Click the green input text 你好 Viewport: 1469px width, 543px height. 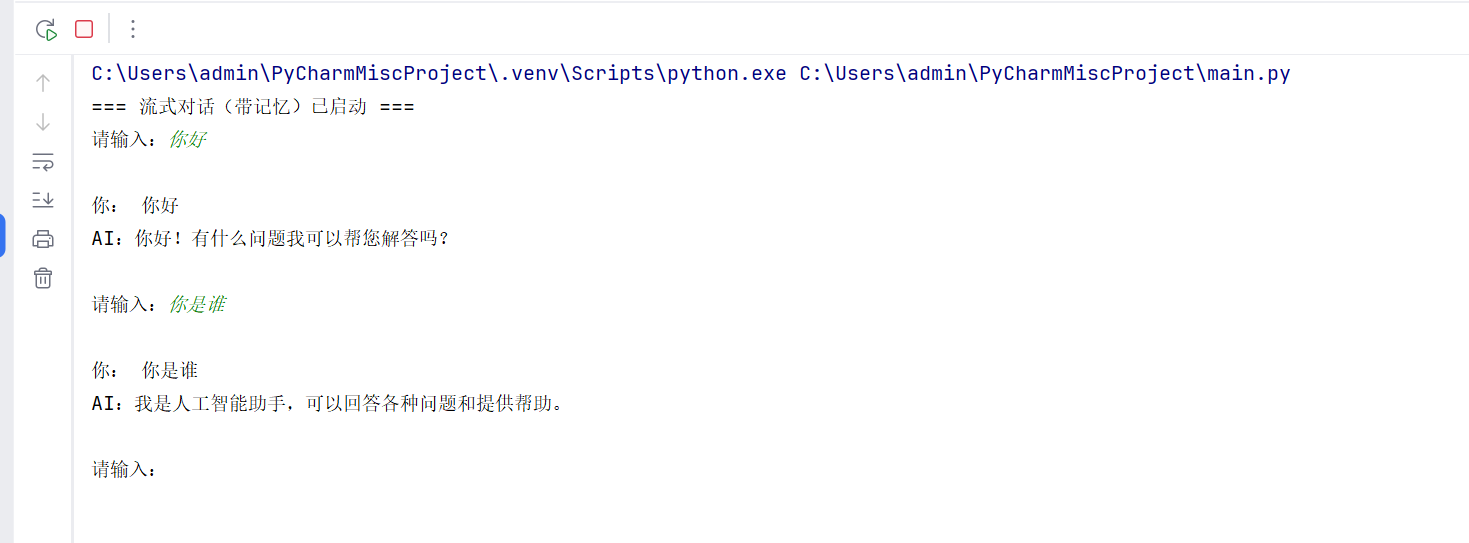(187, 140)
